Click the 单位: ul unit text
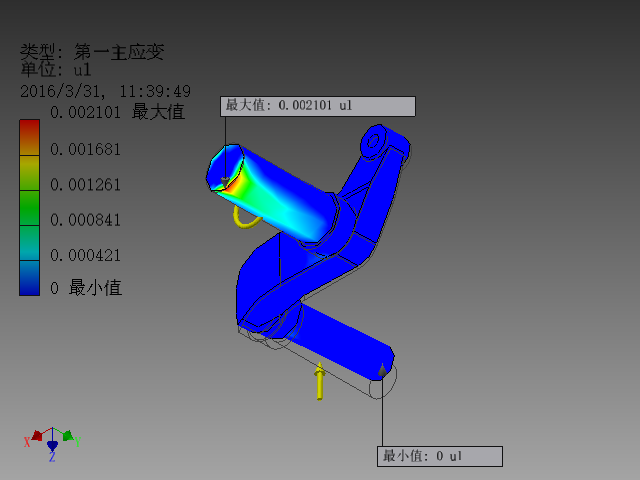640x480 pixels. [56, 69]
